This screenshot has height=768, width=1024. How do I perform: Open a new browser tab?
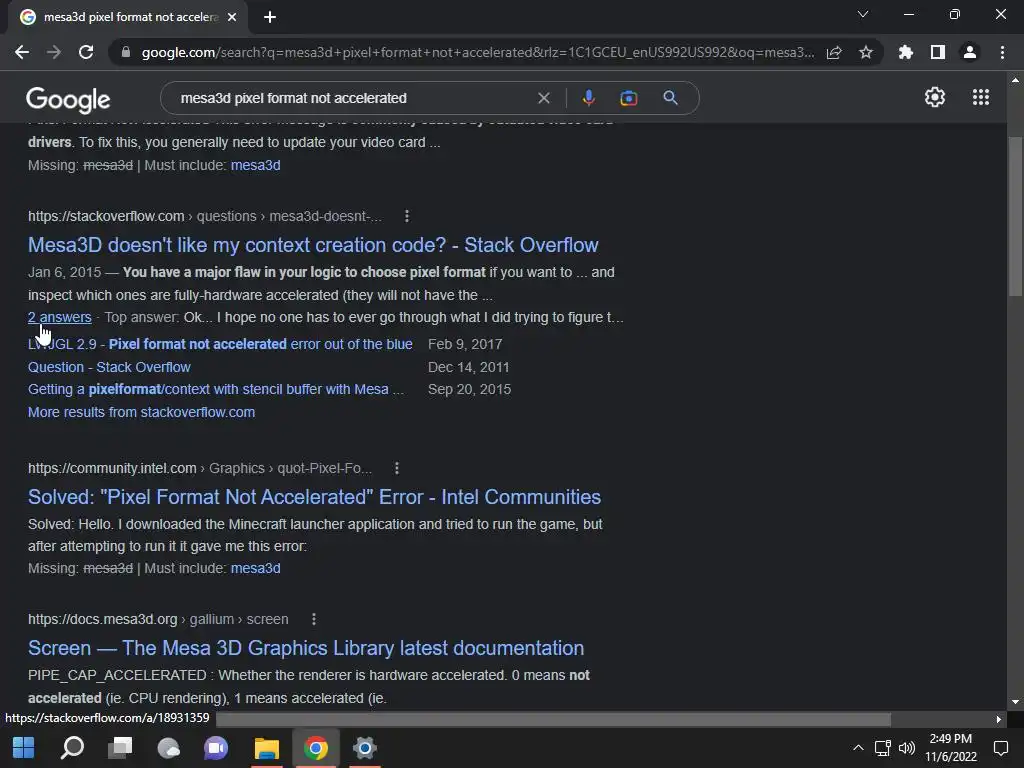coord(270,17)
